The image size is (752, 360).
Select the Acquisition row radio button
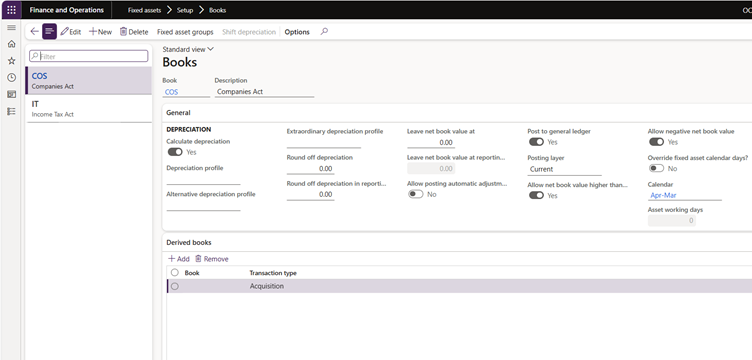point(175,286)
